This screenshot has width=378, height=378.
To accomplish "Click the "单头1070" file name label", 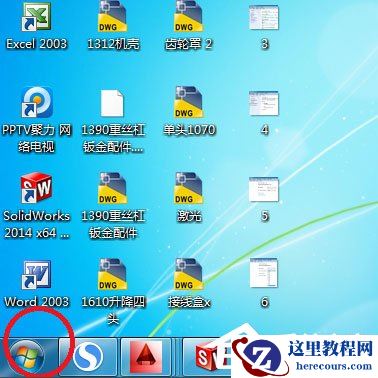I will point(189,130).
